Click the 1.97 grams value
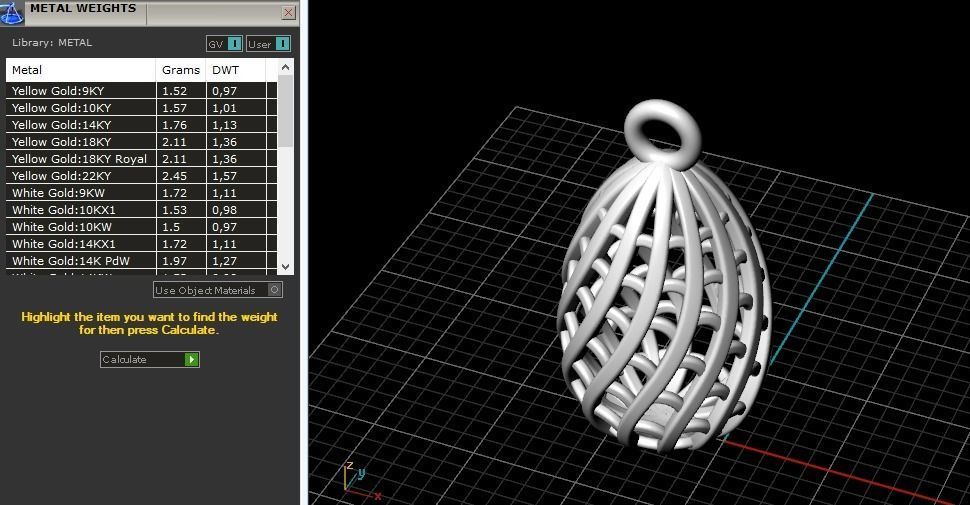The width and height of the screenshot is (970, 505). tap(174, 261)
